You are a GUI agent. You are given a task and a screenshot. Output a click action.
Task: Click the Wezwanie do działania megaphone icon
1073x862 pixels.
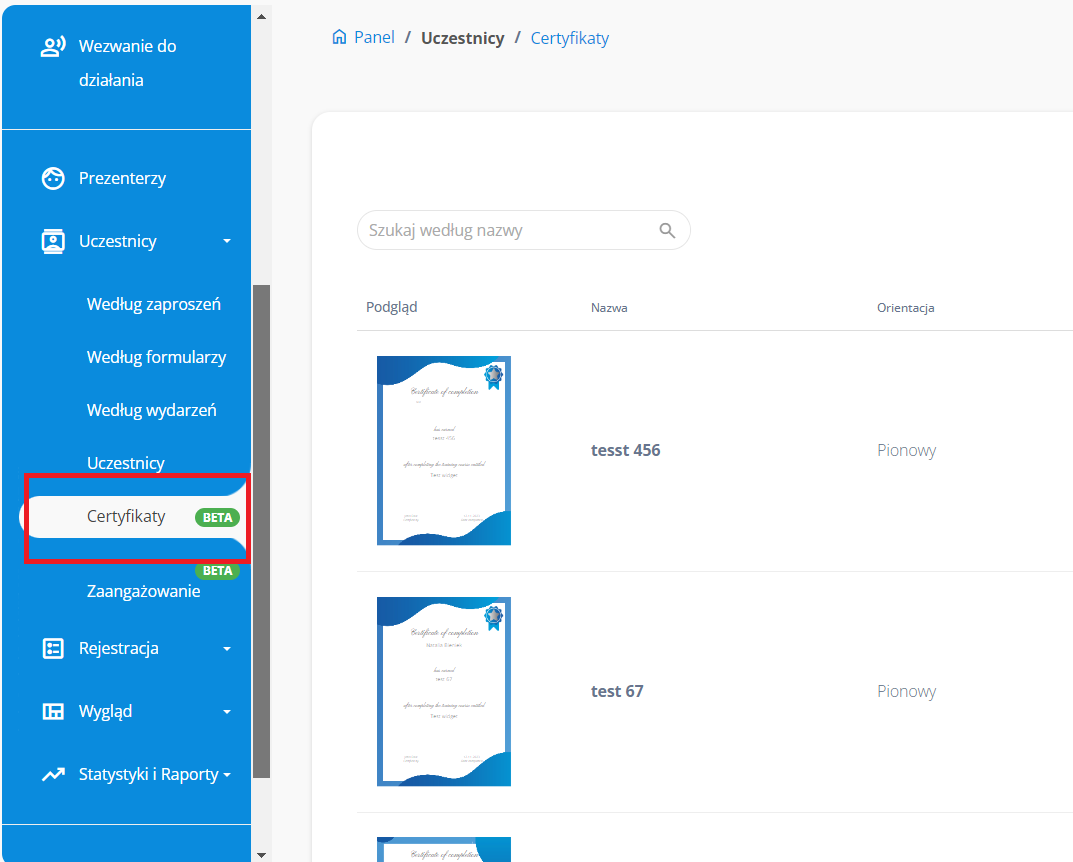click(52, 47)
